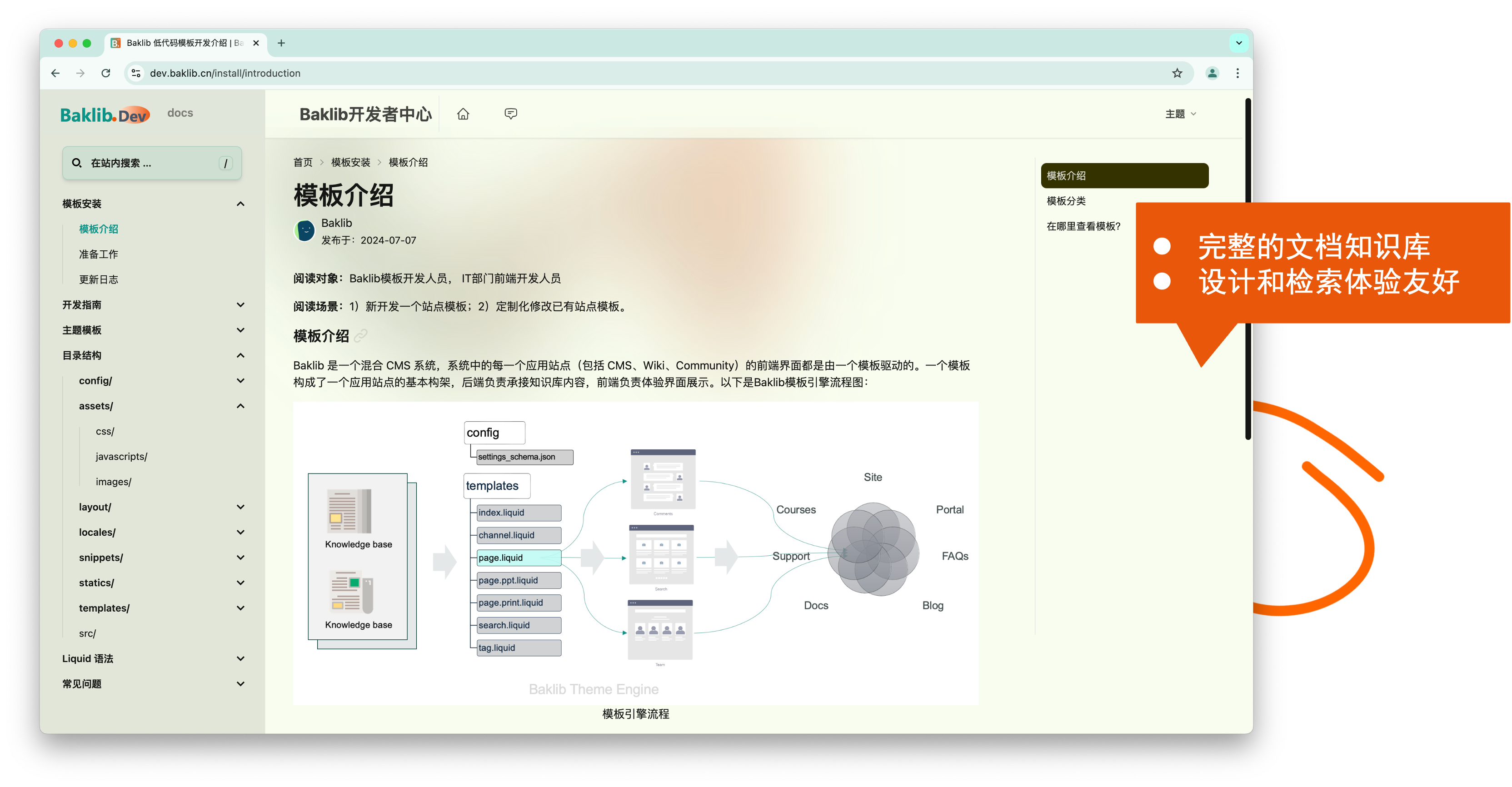Open the browser profile icon
The height and width of the screenshot is (787, 1512).
point(1212,73)
